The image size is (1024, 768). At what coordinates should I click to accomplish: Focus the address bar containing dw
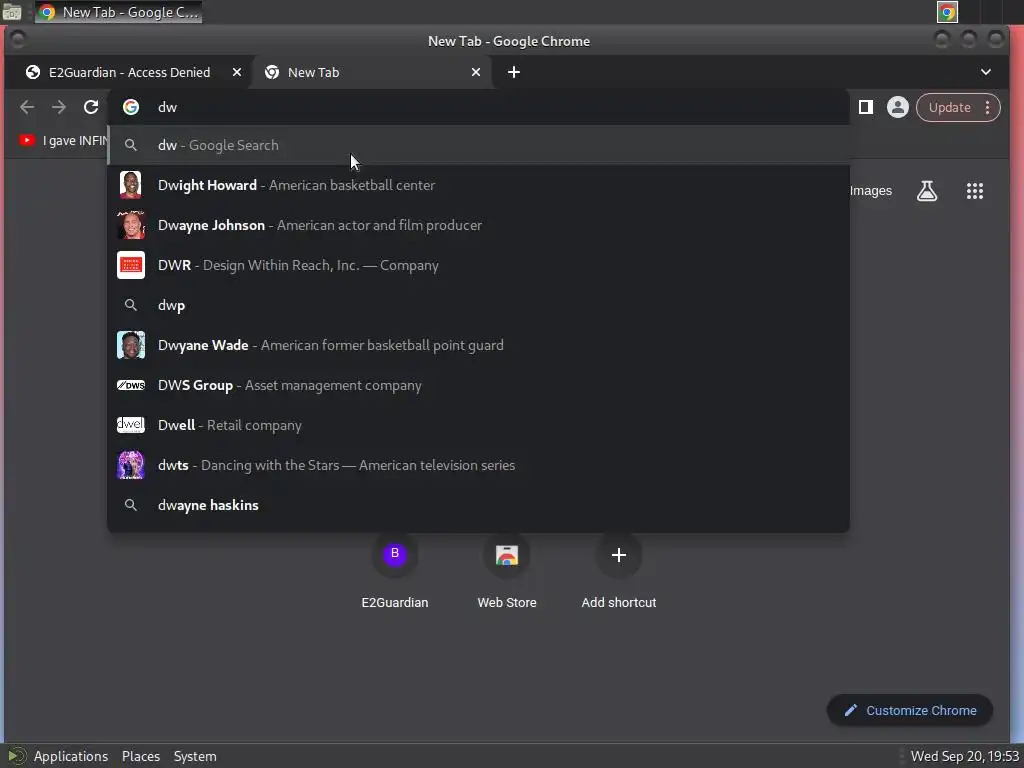coord(478,107)
